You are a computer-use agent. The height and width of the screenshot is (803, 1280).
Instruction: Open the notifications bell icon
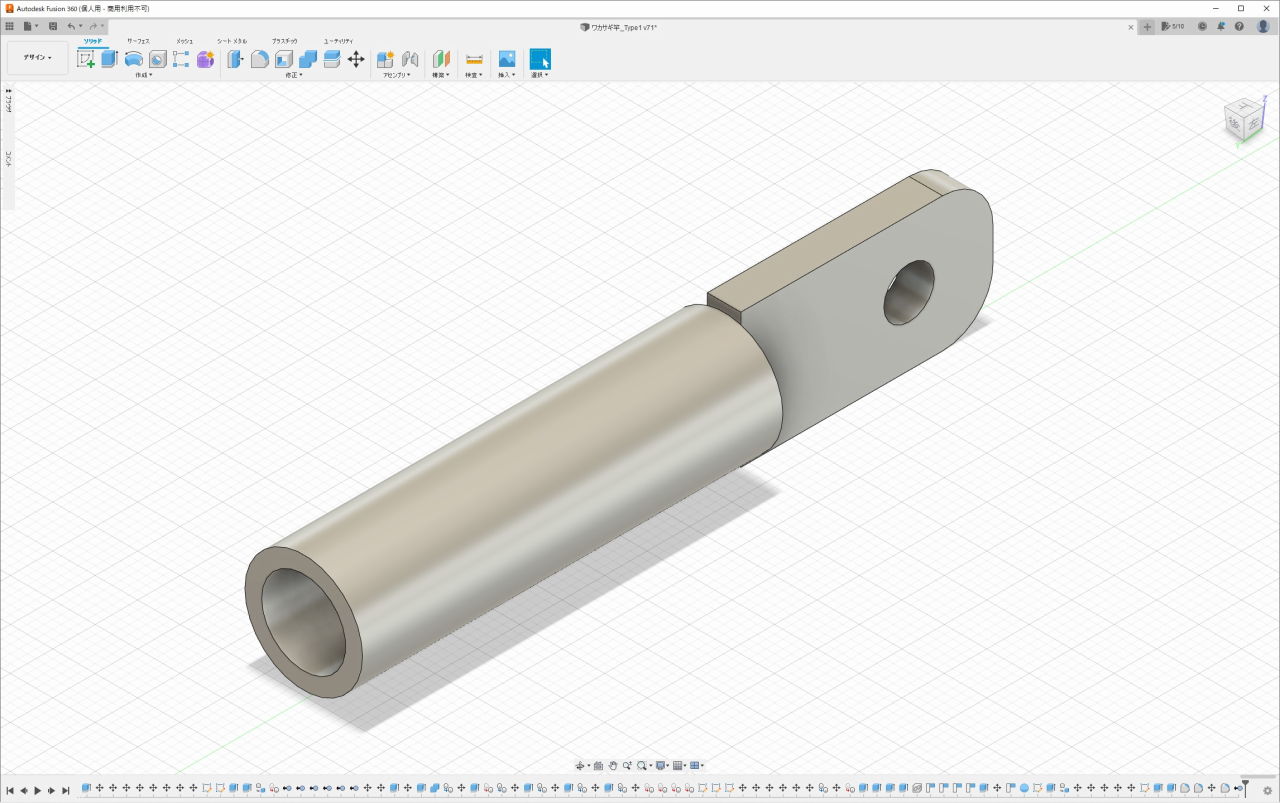pos(1223,27)
